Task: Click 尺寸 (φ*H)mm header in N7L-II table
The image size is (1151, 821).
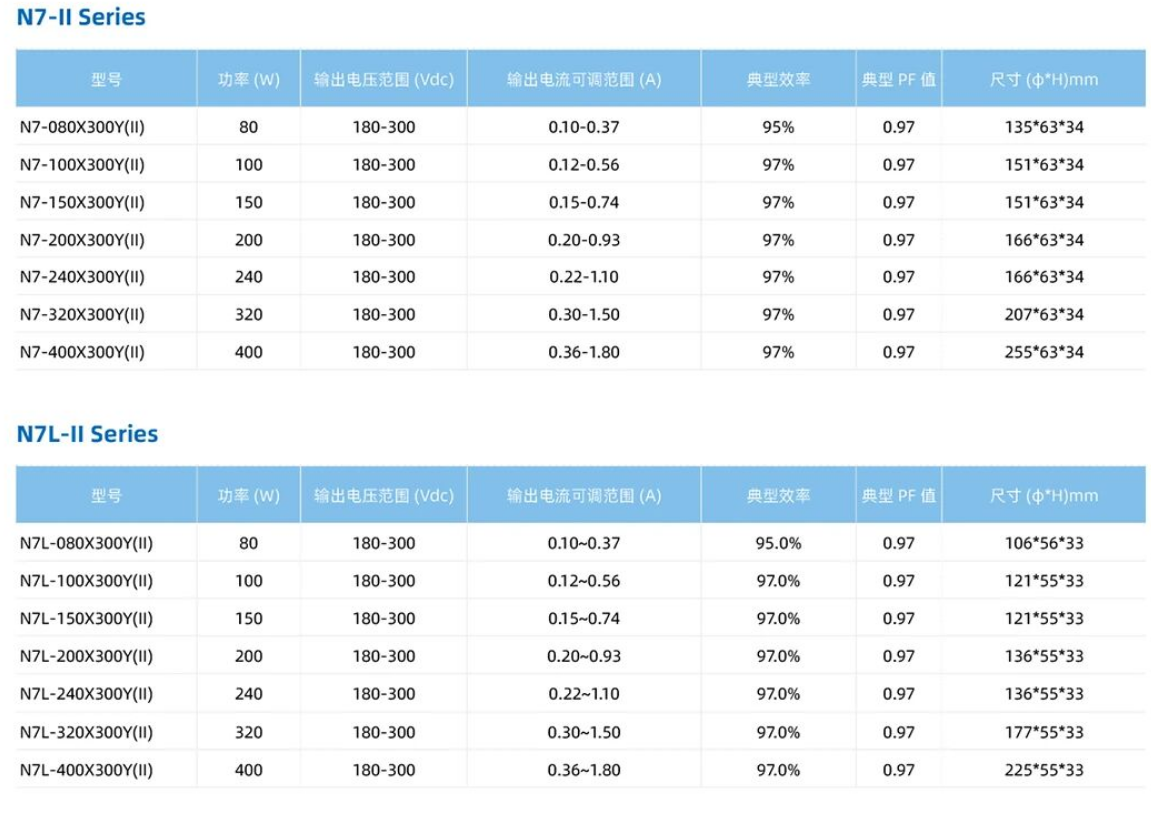Action: [x=1044, y=496]
